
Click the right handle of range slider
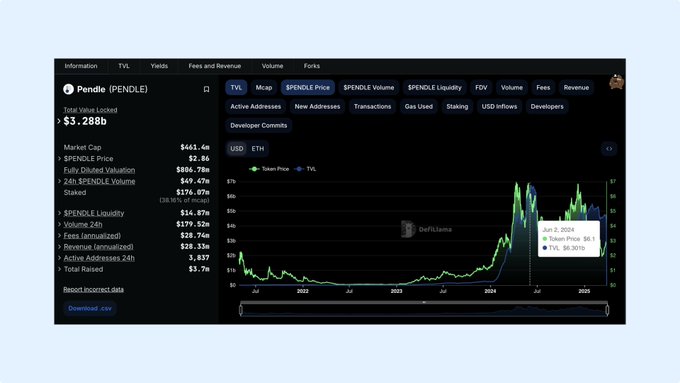(x=607, y=310)
